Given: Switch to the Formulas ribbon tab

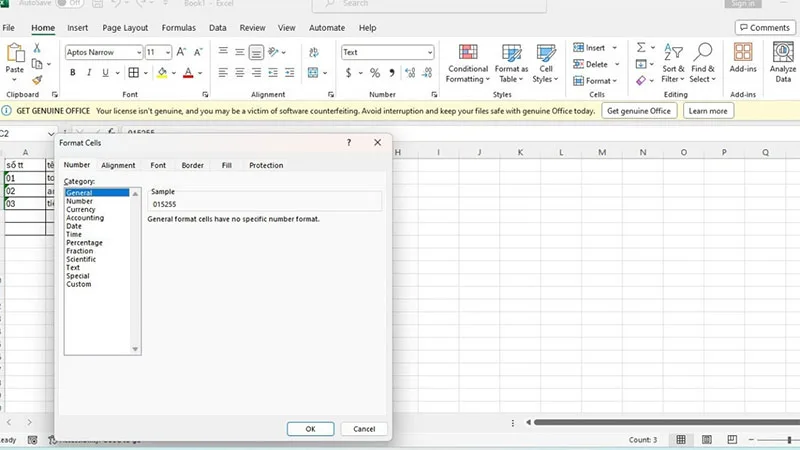Looking at the screenshot, I should (x=179, y=28).
